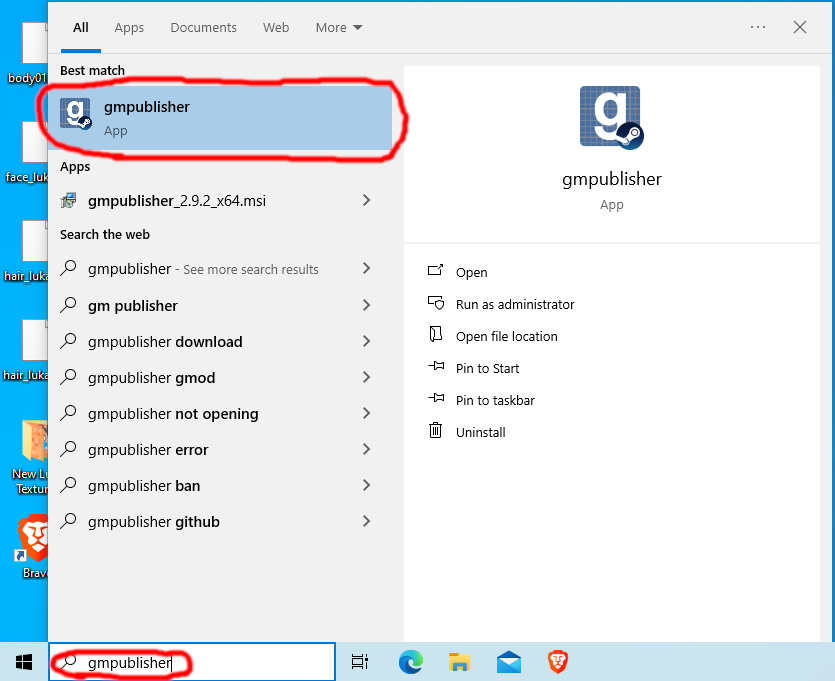
Task: Click the Pin to taskbar pin icon
Action: (436, 399)
